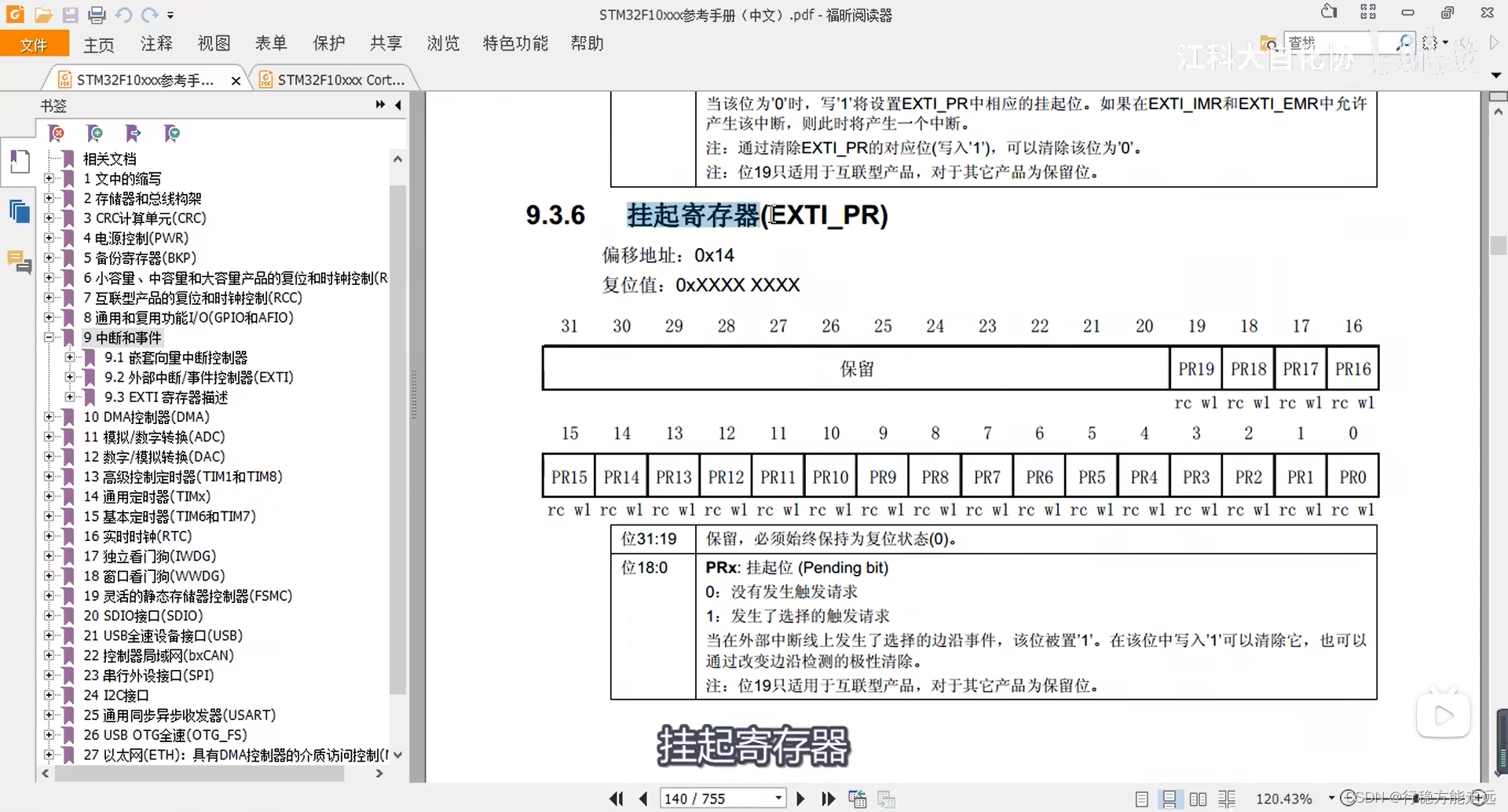Select 8 通用和复用功能I/O bookmark

[188, 318]
